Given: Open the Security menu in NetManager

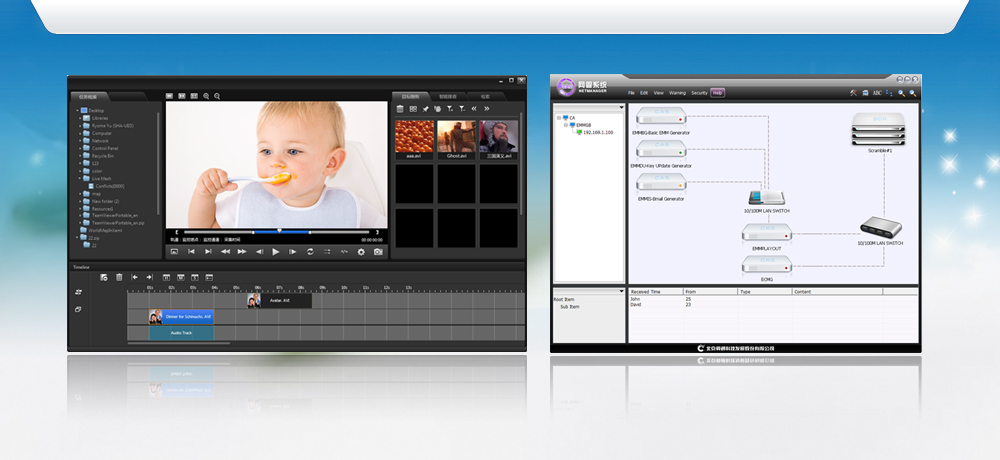Looking at the screenshot, I should click(700, 93).
